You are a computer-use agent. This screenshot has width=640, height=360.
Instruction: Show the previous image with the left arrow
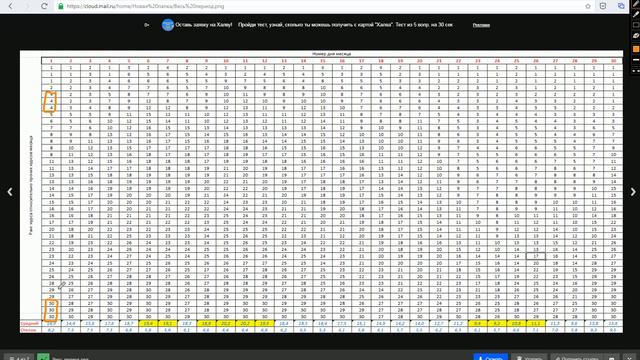10,192
